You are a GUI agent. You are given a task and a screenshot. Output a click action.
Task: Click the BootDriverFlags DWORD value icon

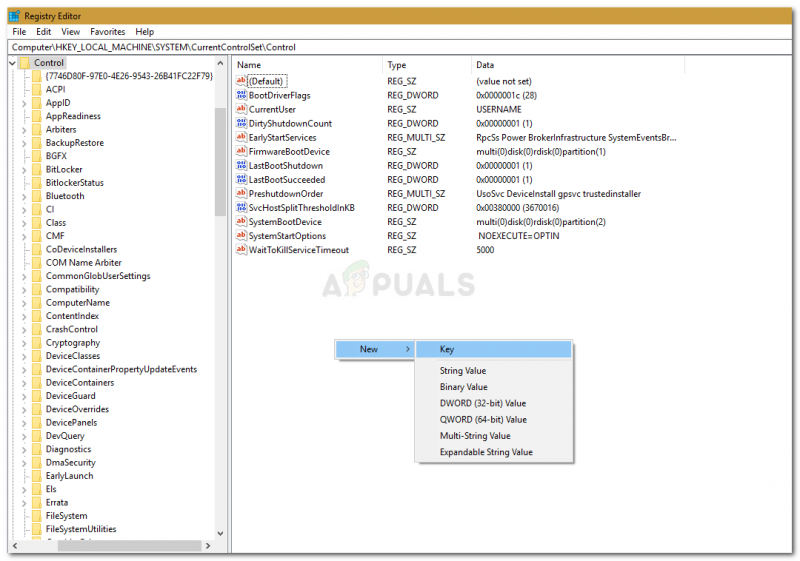click(241, 95)
